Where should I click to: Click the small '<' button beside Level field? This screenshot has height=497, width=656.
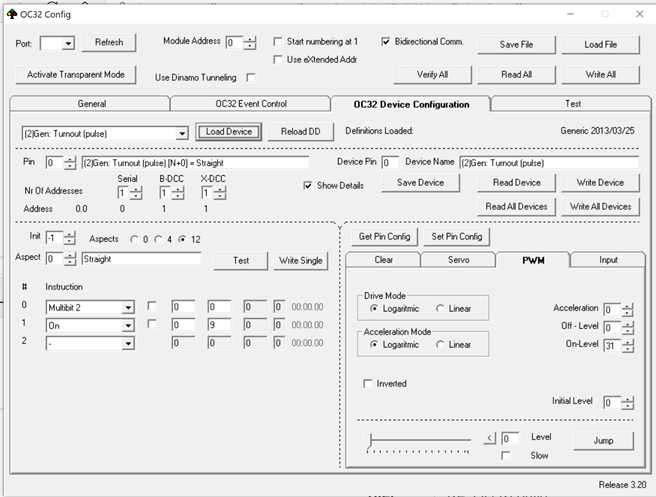tap(489, 438)
